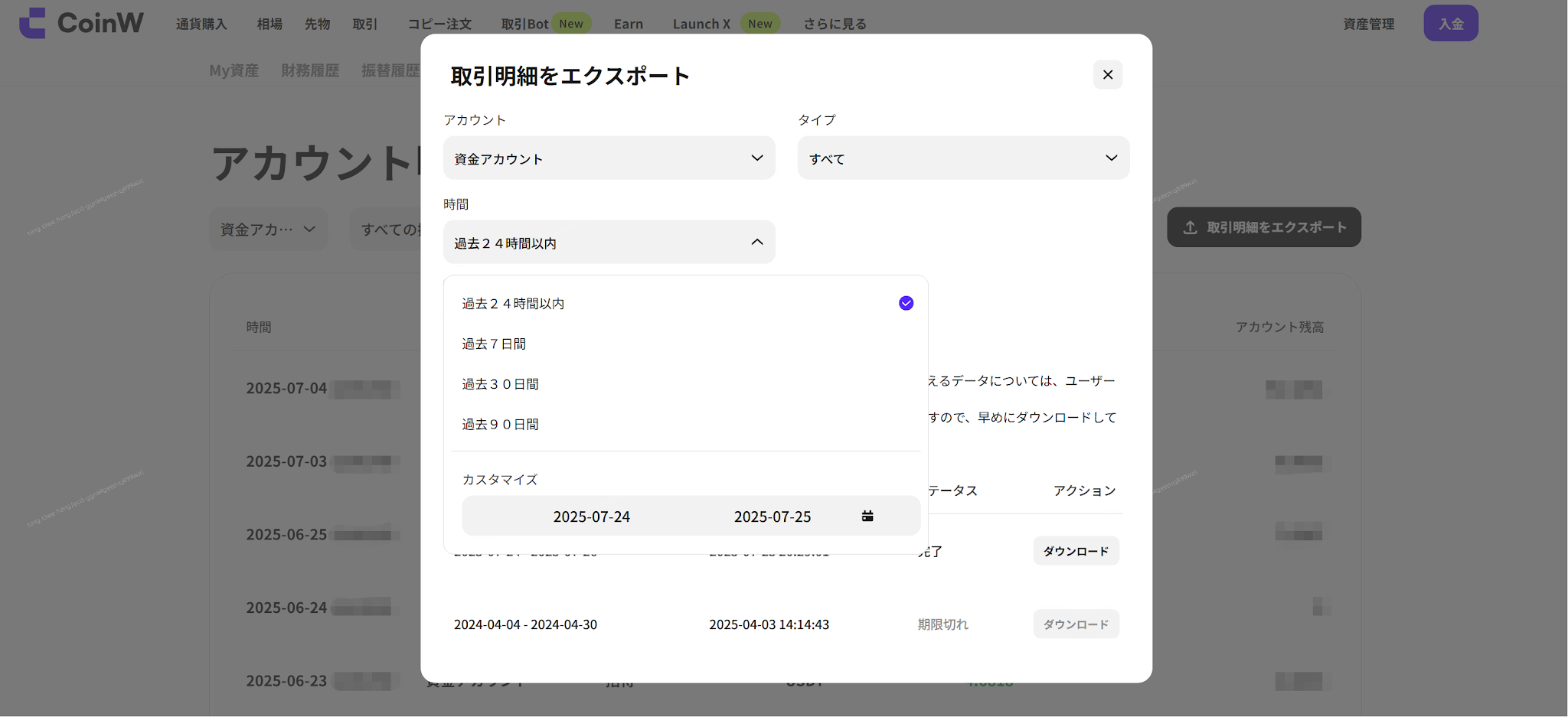
Task: Click the 2025-06-25 row date
Action: pyautogui.click(x=286, y=534)
